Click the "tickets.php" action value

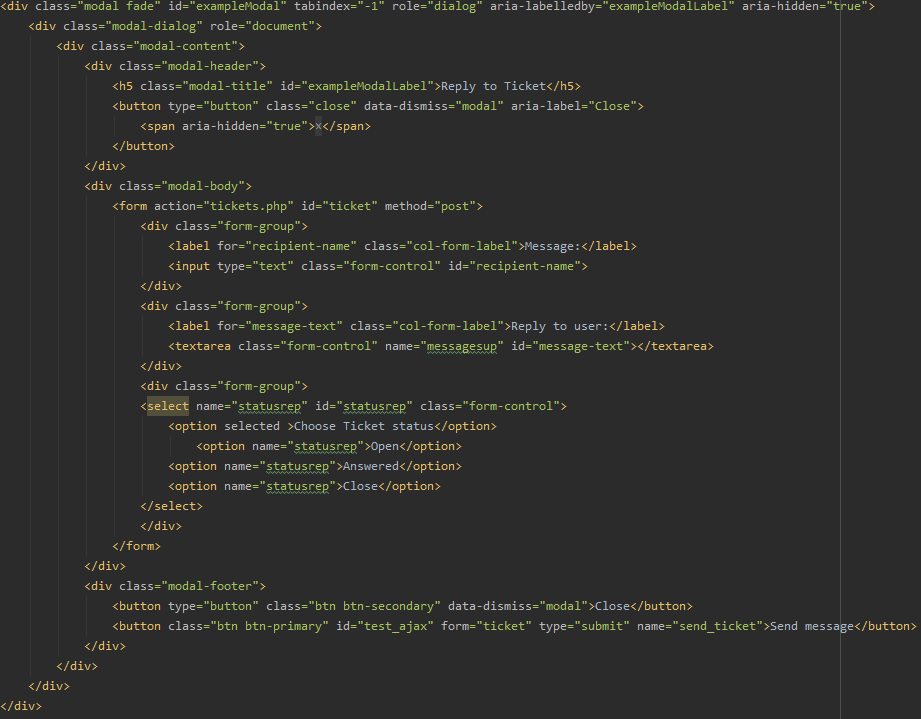(x=248, y=206)
